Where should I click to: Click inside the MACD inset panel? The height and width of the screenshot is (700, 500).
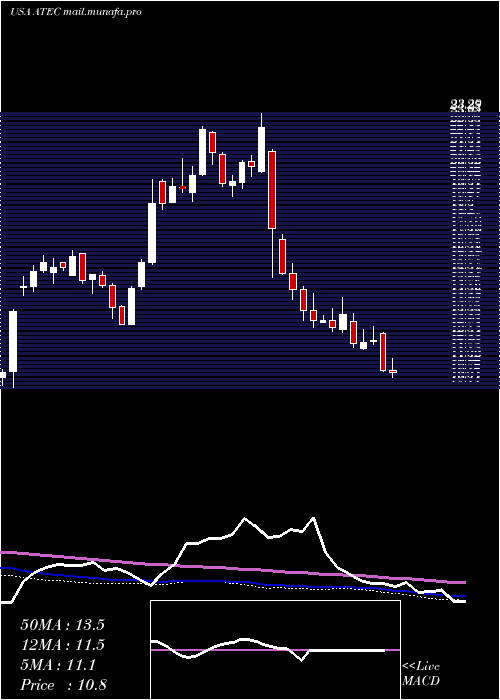pos(275,650)
